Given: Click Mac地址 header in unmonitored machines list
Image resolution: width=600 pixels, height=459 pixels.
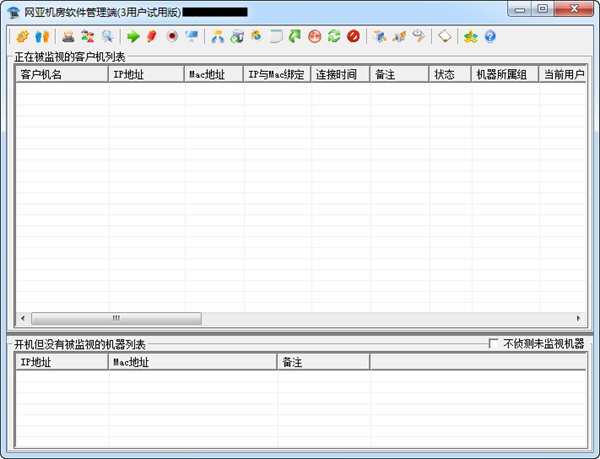Looking at the screenshot, I should (192, 362).
